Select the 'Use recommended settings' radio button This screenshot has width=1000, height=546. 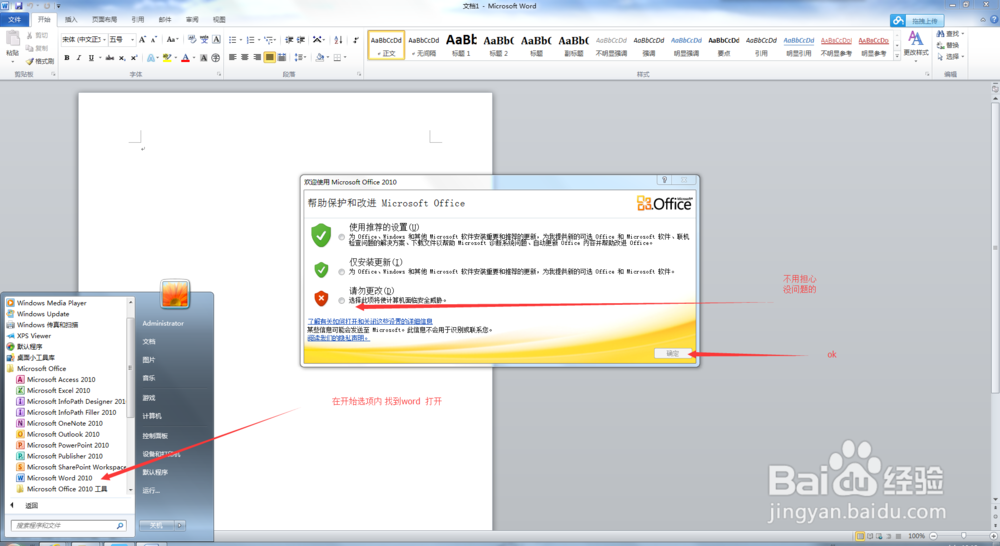coord(342,237)
